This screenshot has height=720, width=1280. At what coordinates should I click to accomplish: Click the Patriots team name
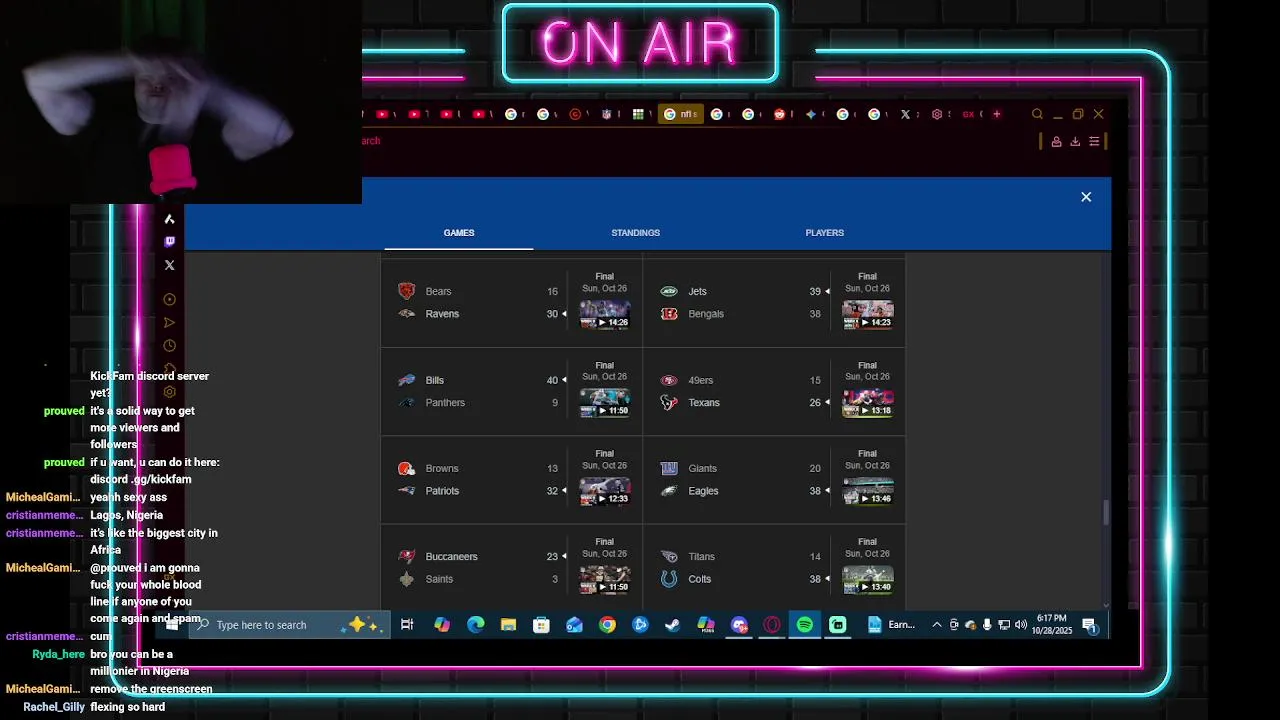click(442, 491)
